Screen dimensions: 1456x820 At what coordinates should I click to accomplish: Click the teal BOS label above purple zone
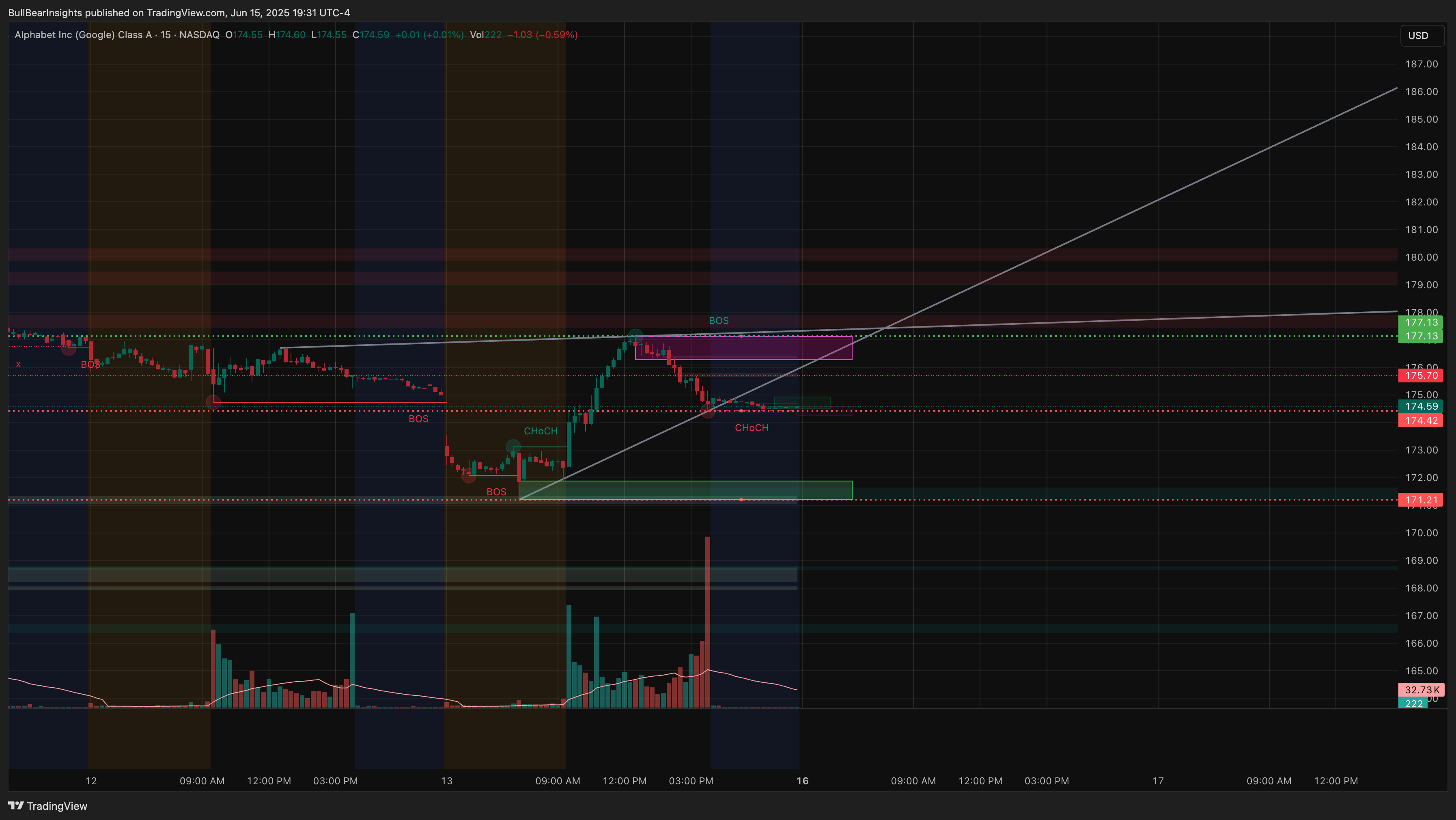718,321
